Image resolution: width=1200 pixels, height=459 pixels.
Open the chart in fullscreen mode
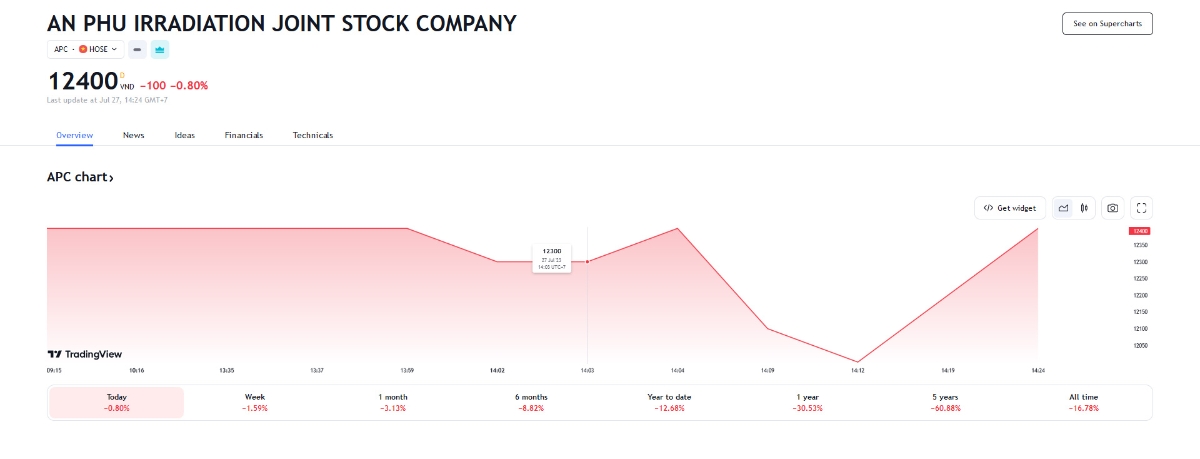click(1142, 208)
